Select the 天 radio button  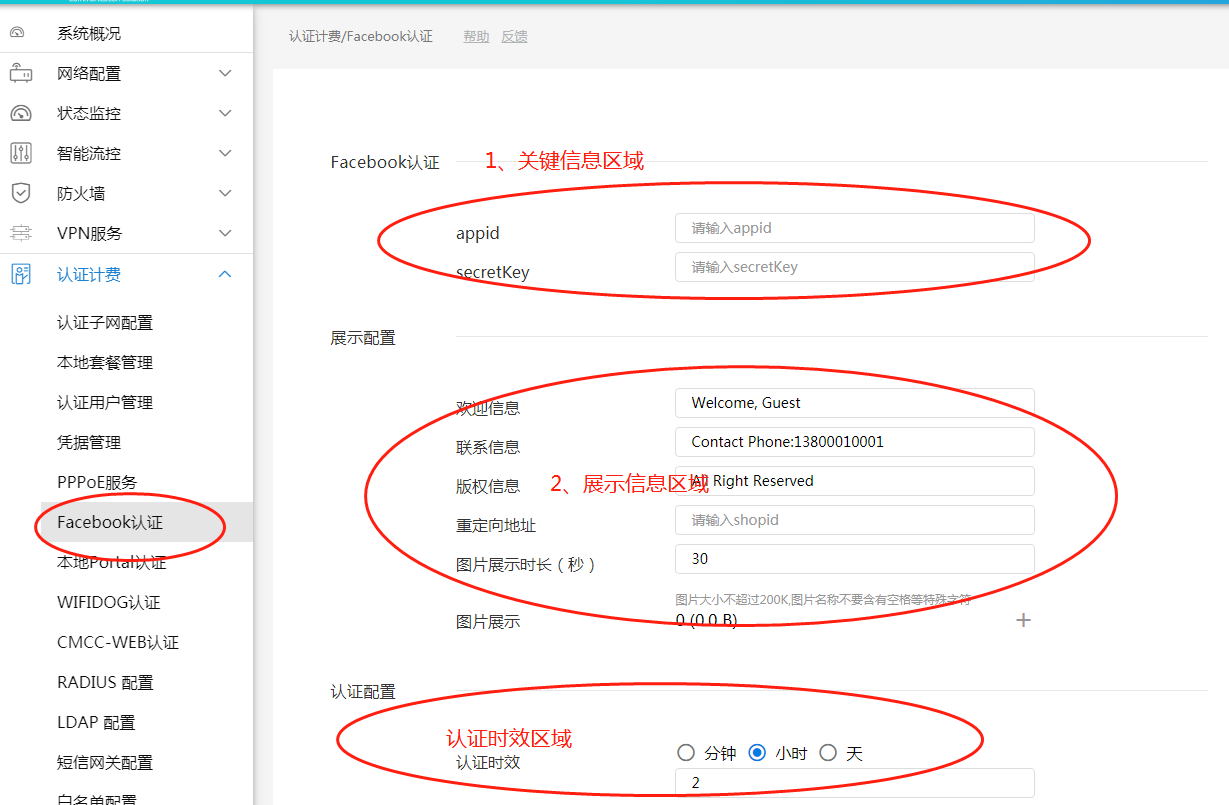(828, 753)
